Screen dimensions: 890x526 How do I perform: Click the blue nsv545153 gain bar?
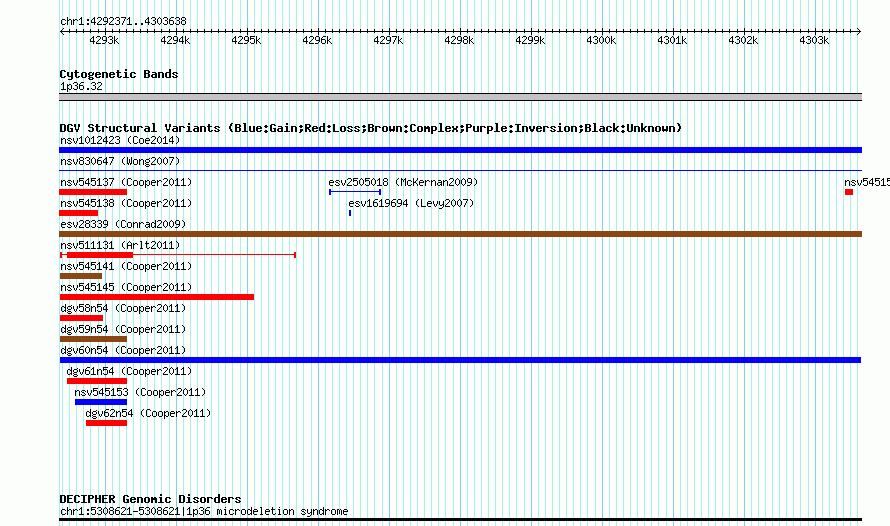(101, 402)
